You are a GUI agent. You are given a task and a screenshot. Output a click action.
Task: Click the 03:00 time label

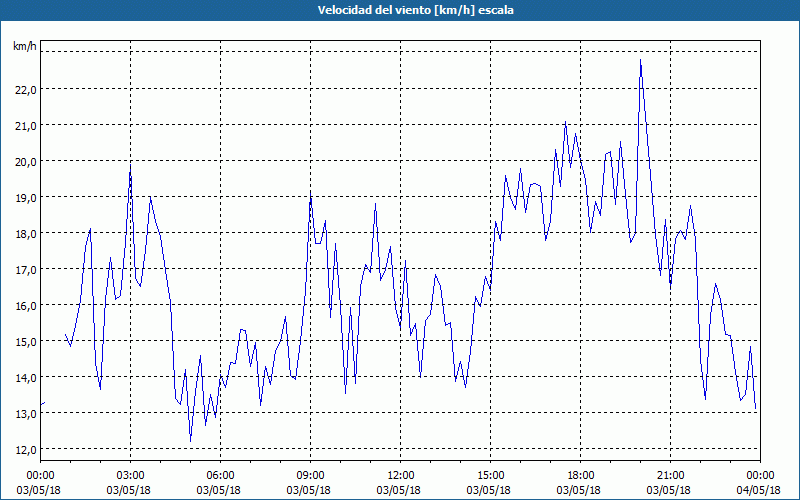point(131,476)
